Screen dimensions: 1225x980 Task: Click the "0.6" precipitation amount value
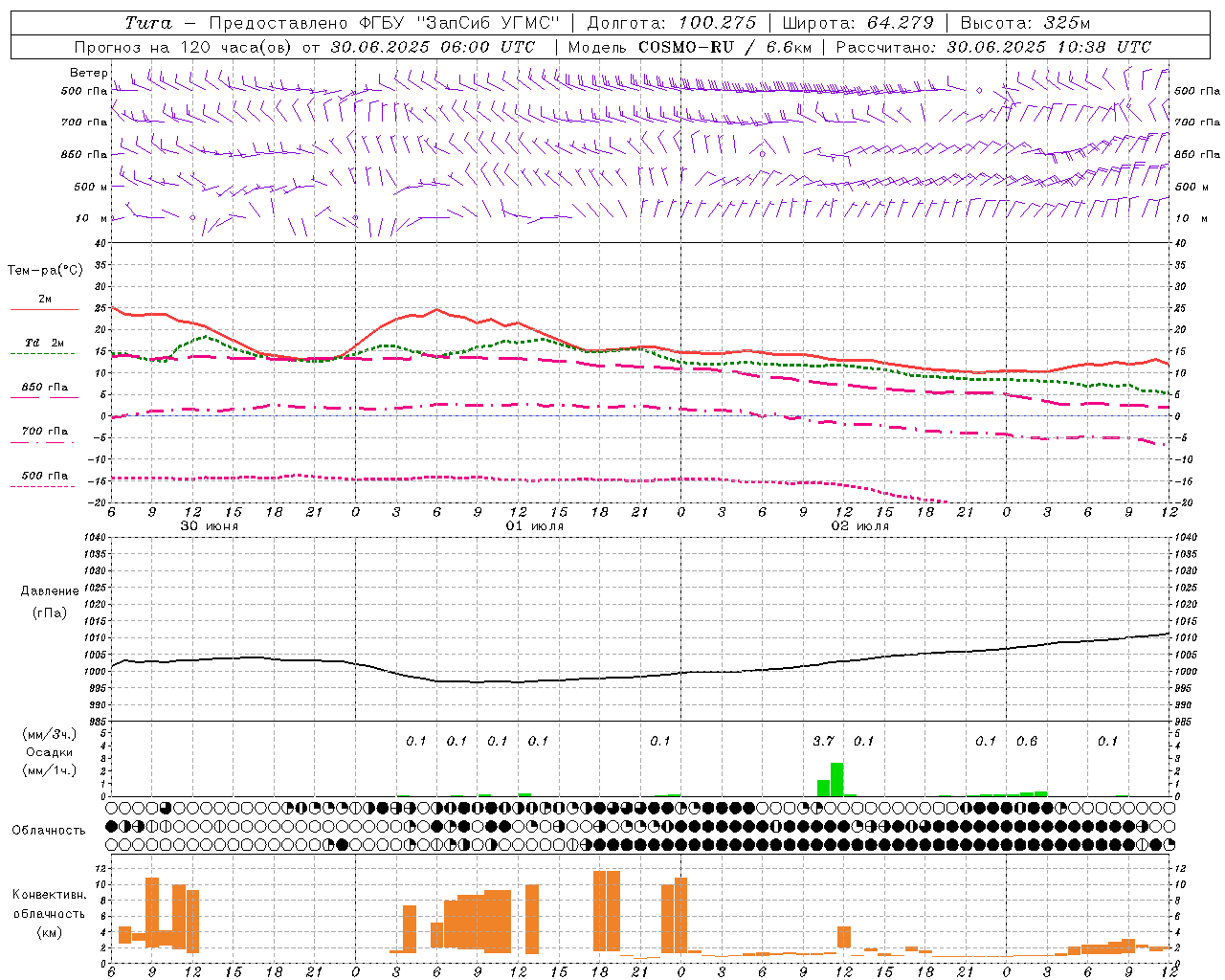tap(1027, 741)
